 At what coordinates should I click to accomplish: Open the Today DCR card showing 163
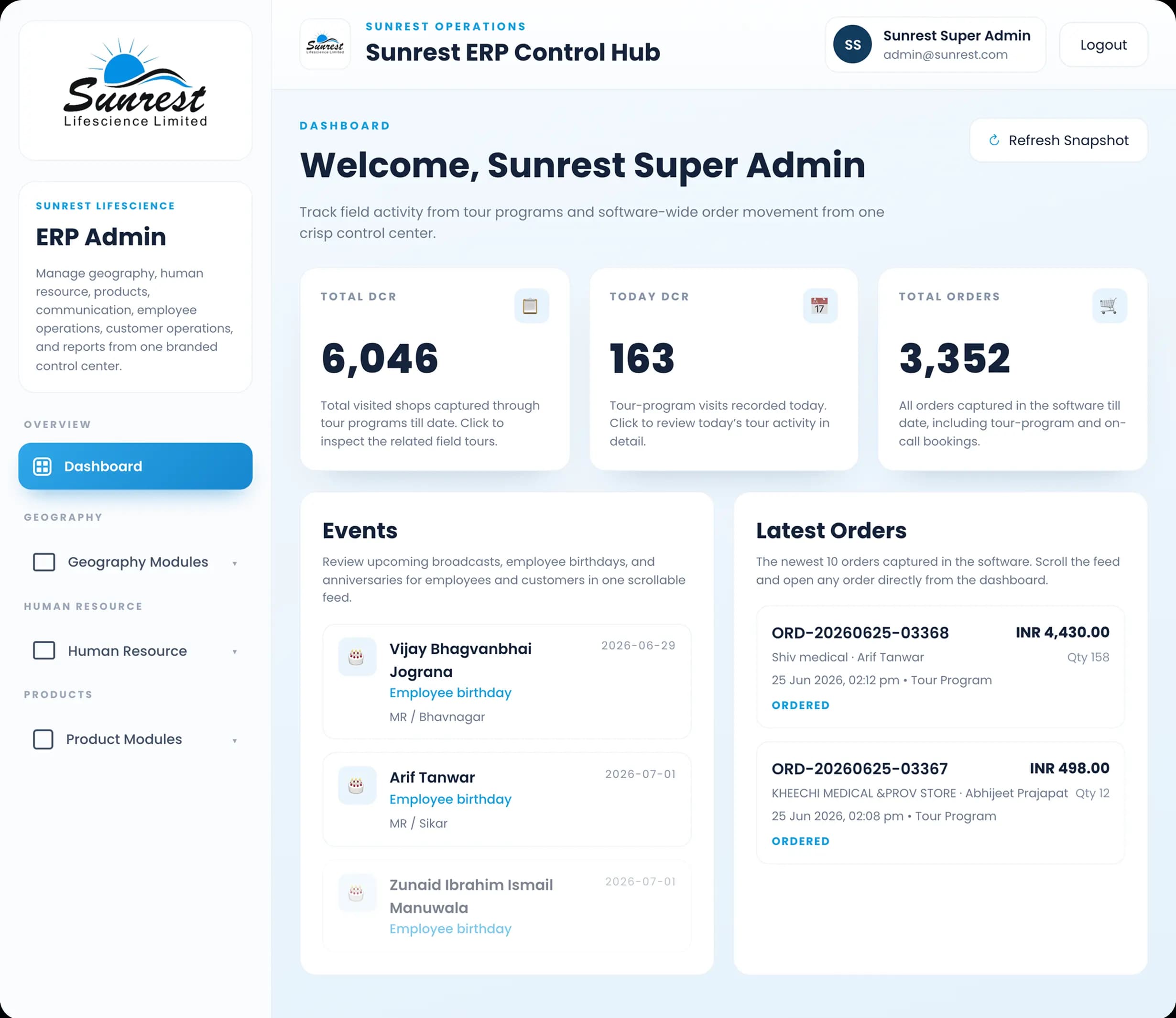[x=724, y=369]
